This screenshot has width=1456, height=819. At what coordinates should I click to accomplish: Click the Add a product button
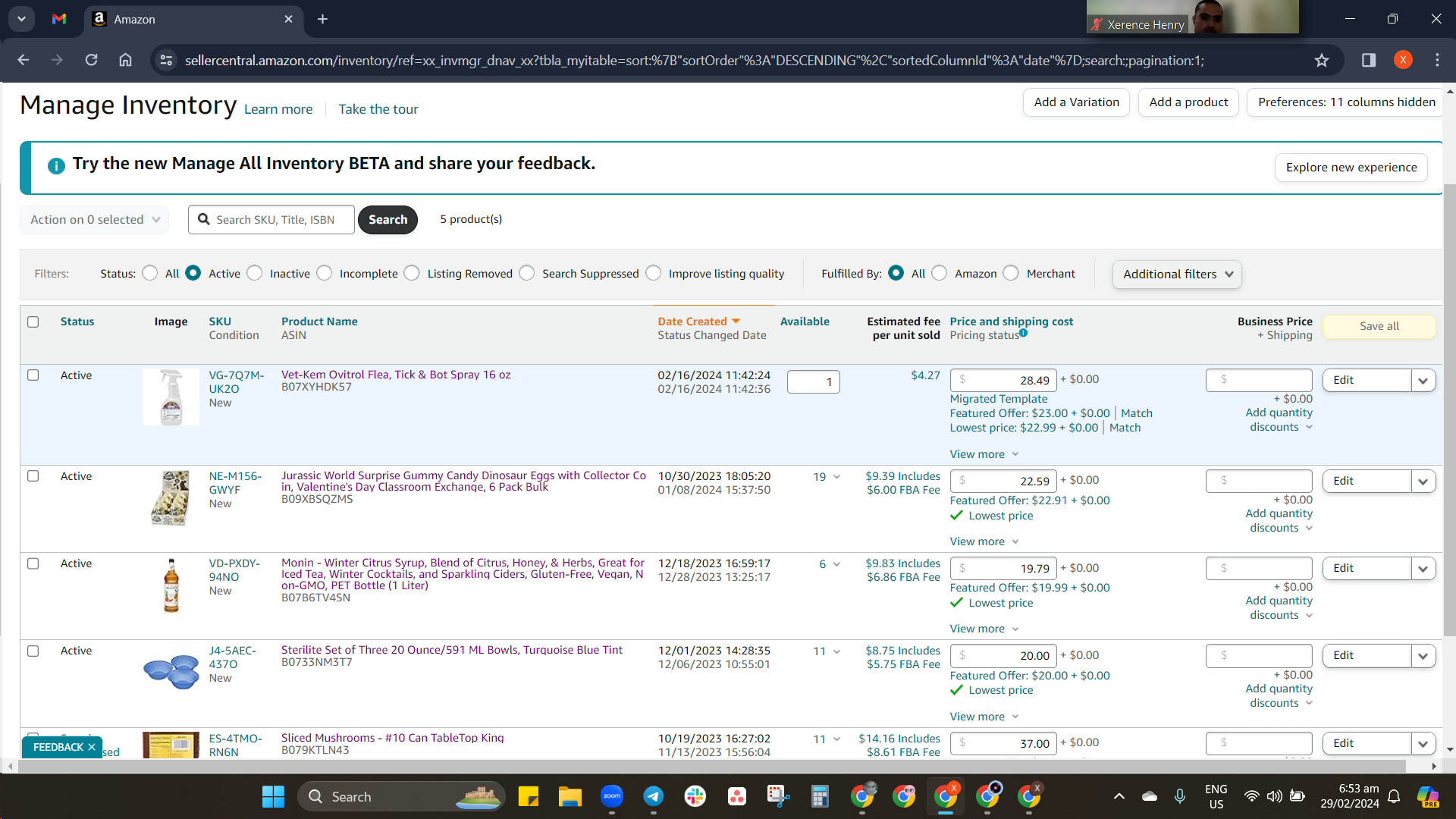pos(1188,102)
